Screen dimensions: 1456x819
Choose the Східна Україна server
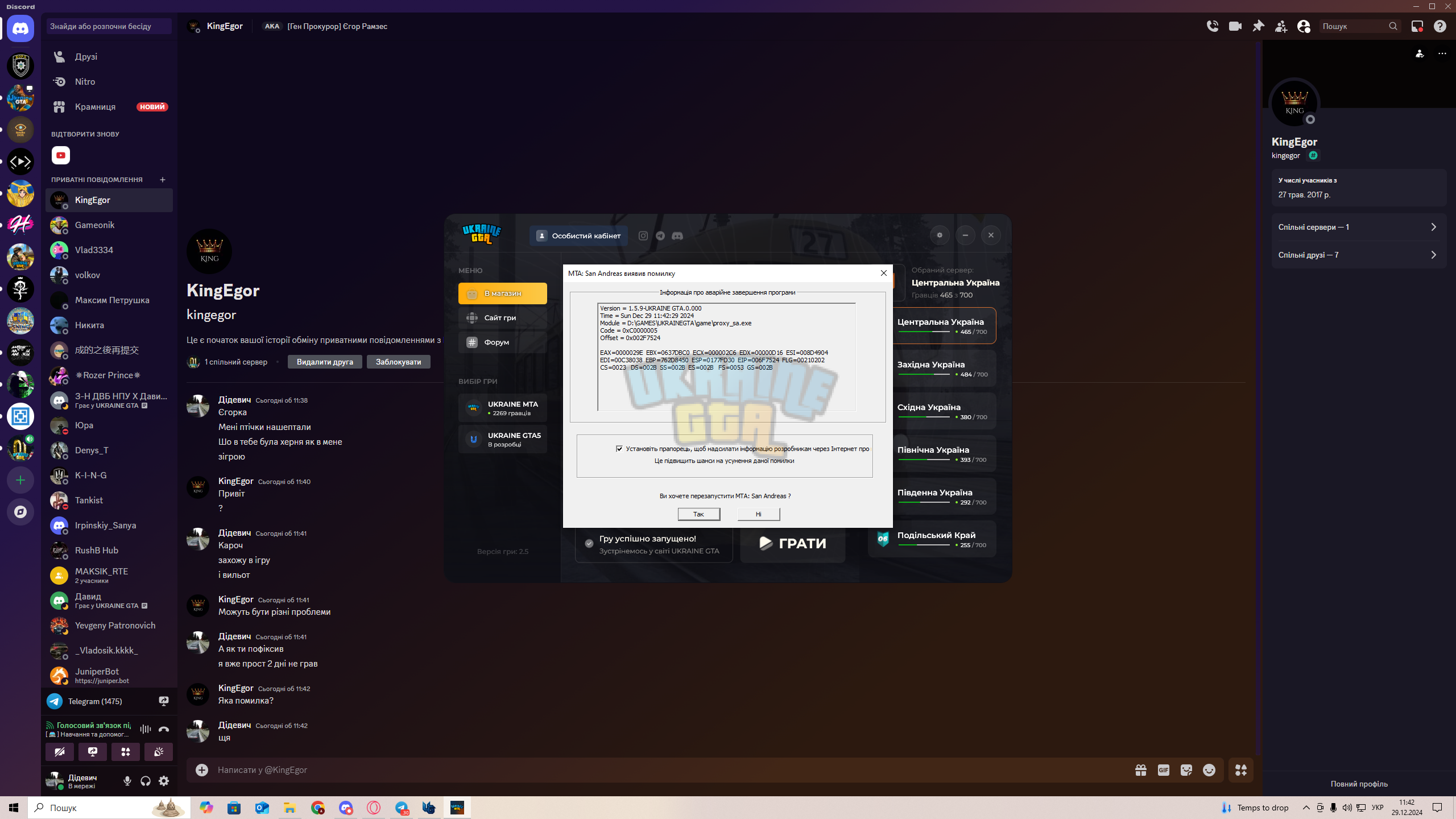[x=944, y=411]
